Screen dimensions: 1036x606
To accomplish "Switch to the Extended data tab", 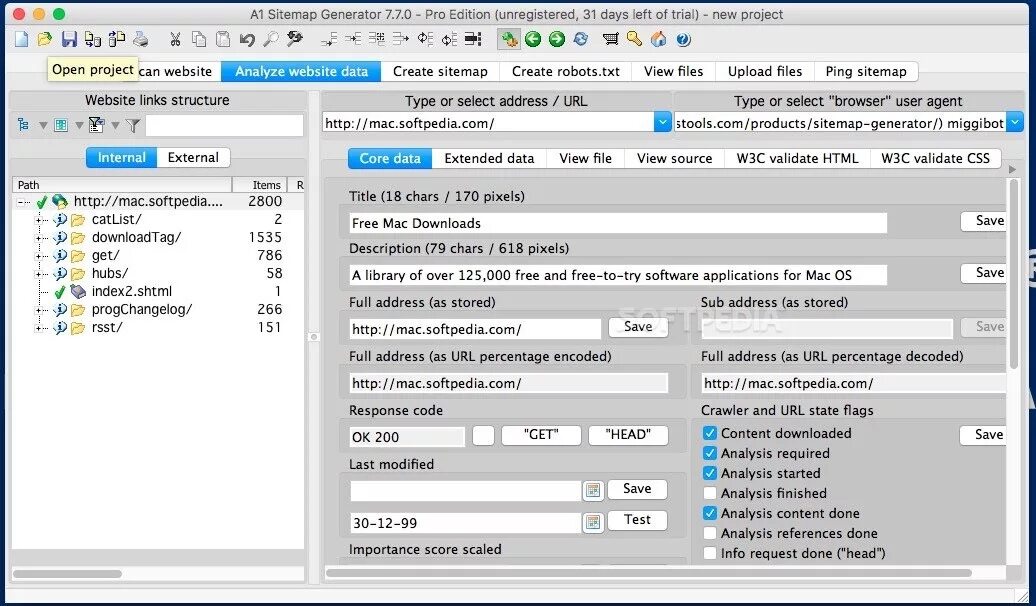I will [x=489, y=158].
